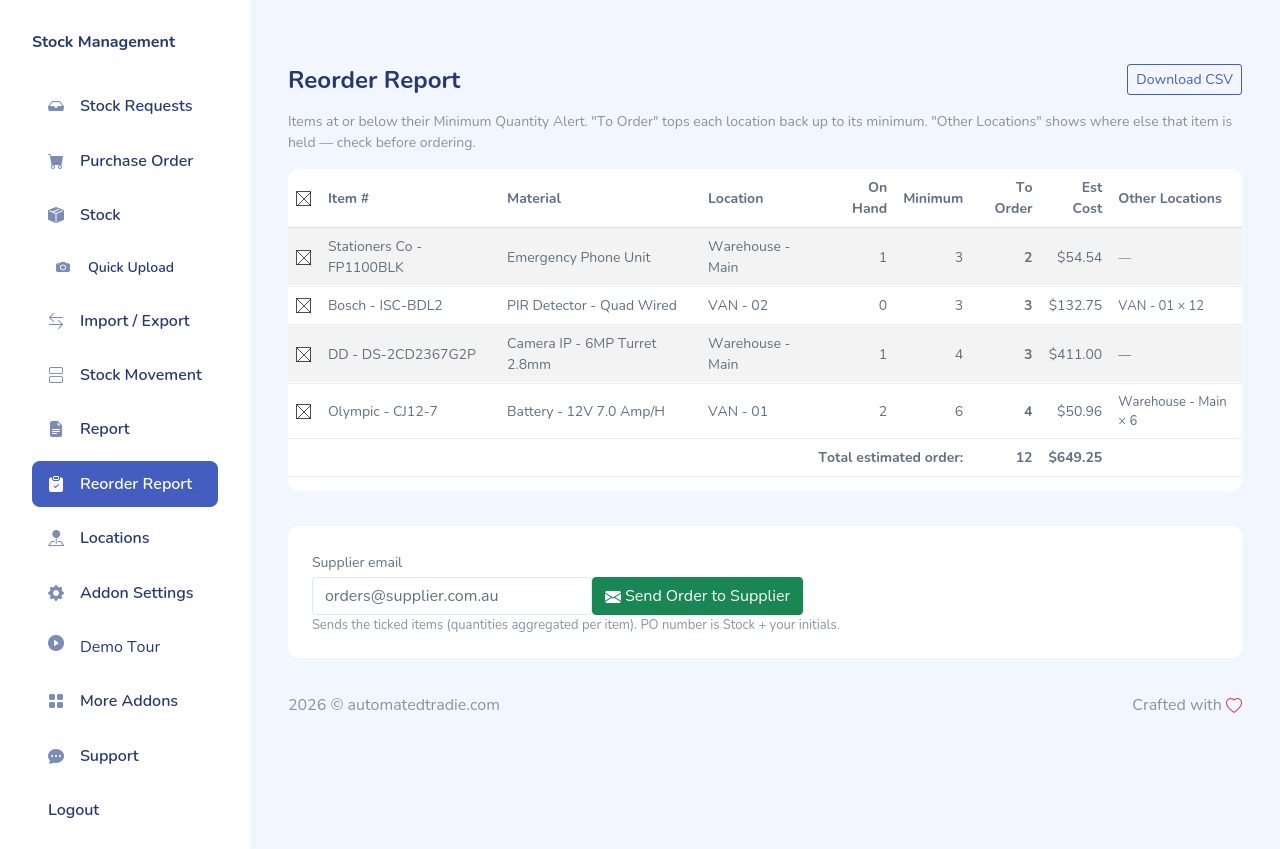Screen dimensions: 1280x849
Task: Untick the DD - DS-2CD2367G2P row checkbox
Action: point(304,355)
